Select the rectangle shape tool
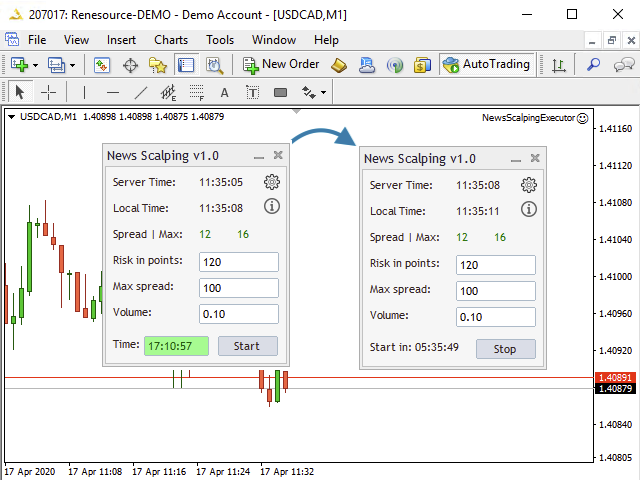The width and height of the screenshot is (640, 480). 280,93
